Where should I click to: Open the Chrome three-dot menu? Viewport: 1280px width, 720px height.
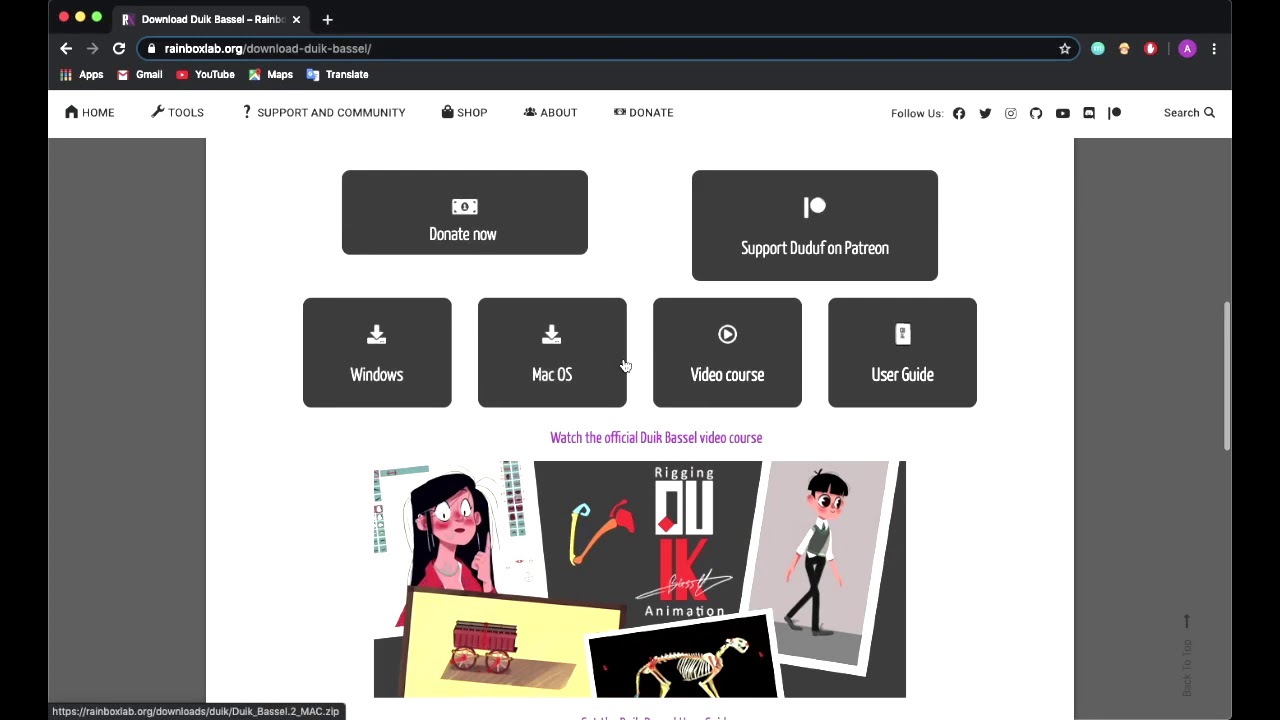pos(1214,48)
